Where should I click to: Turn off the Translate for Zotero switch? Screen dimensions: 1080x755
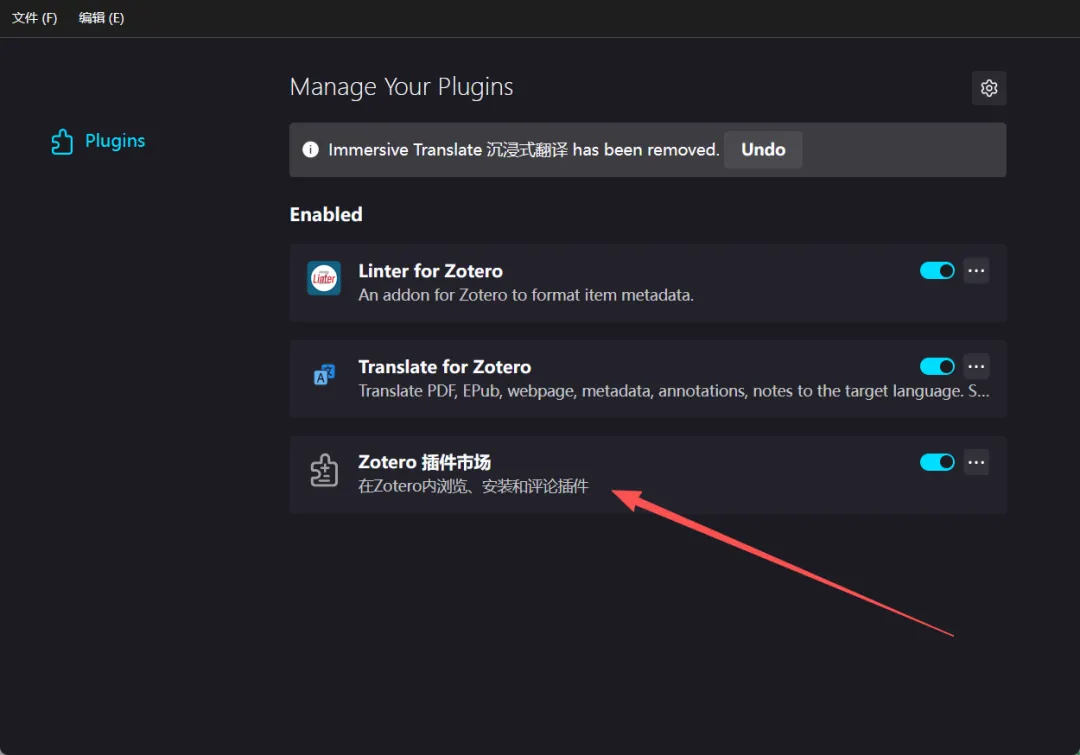(x=937, y=366)
